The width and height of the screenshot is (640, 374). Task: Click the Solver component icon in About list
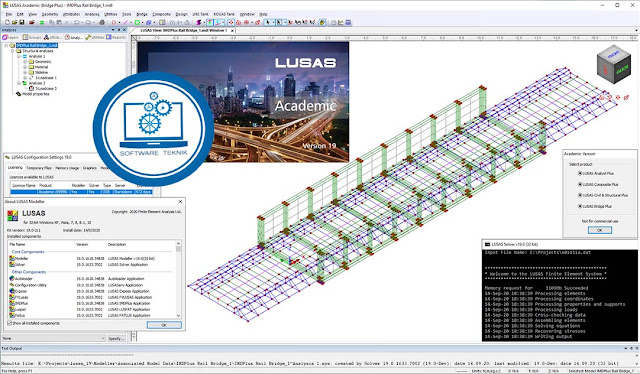pos(12,265)
